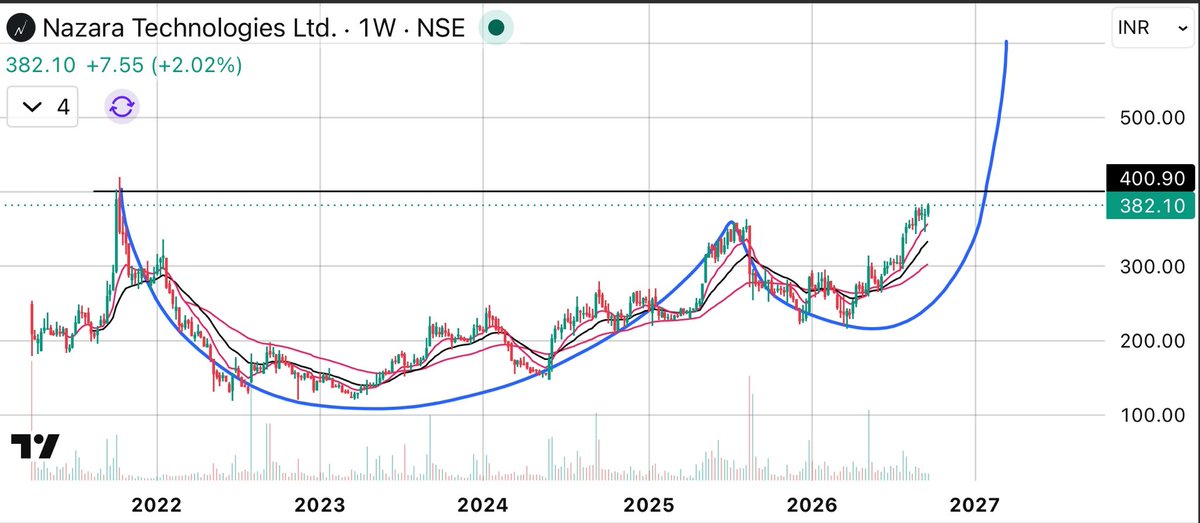Viewport: 1200px width, 523px height.
Task: Select the black horizontal resistance line
Action: tap(598, 190)
